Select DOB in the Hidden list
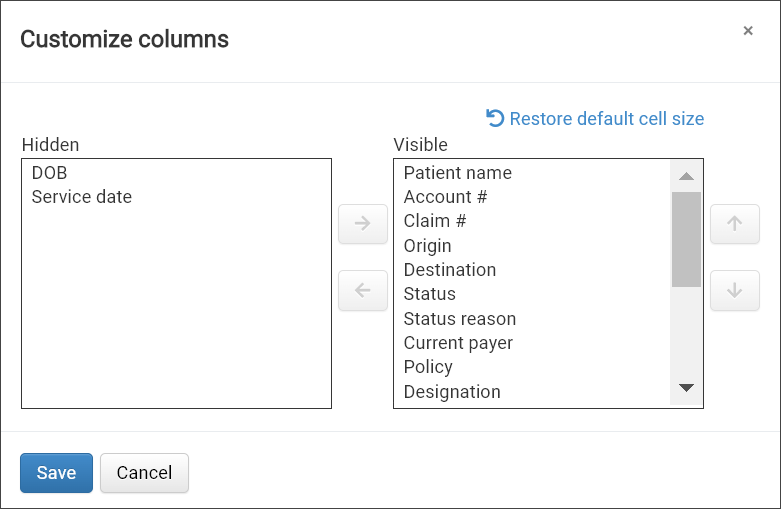 pyautogui.click(x=49, y=173)
